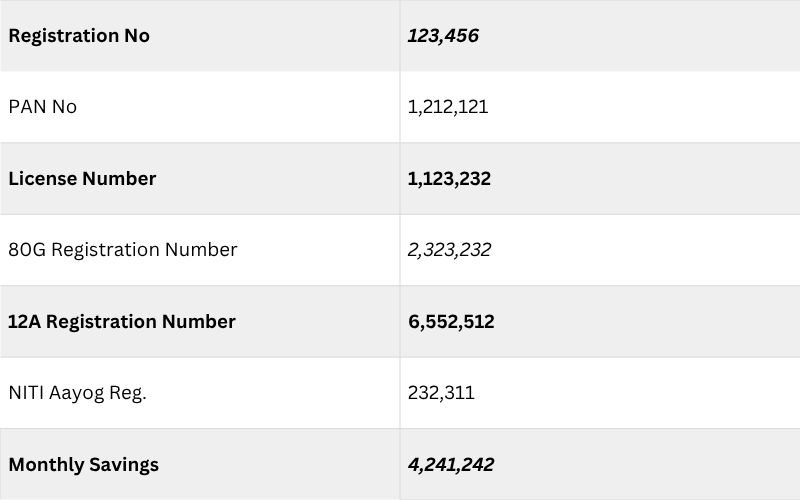Click the PAN value 1,212,121
This screenshot has height=500, width=800.
coord(447,107)
